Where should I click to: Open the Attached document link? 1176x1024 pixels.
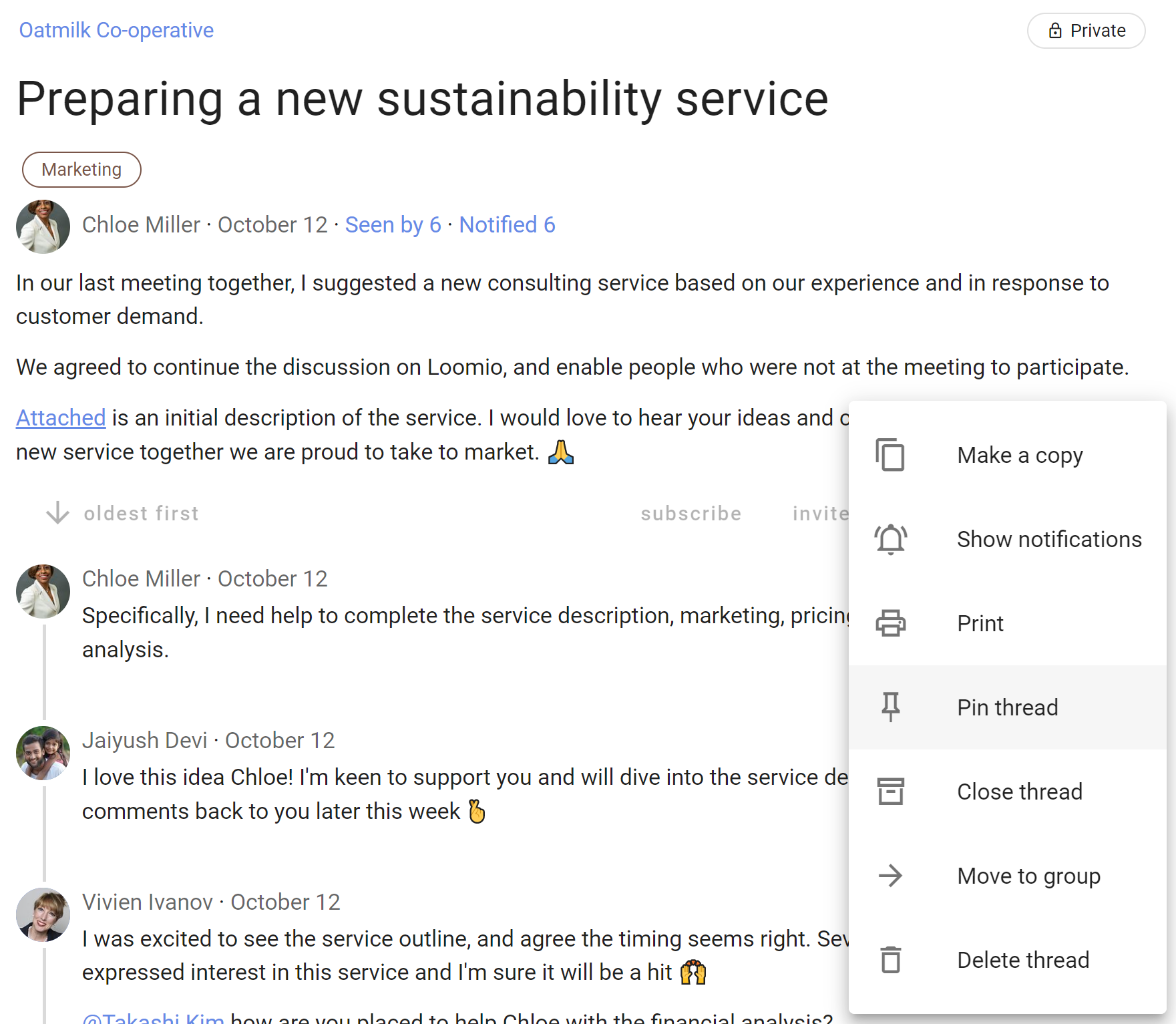coord(61,417)
